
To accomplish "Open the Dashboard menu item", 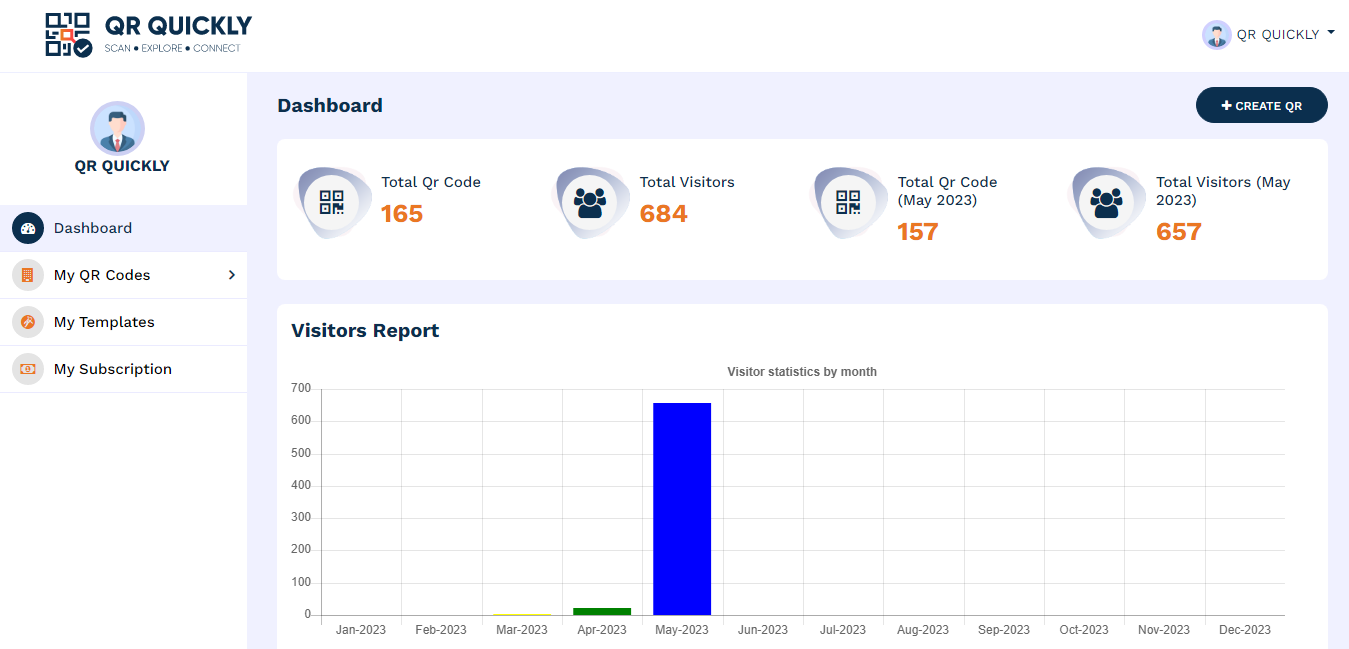I will pos(123,228).
